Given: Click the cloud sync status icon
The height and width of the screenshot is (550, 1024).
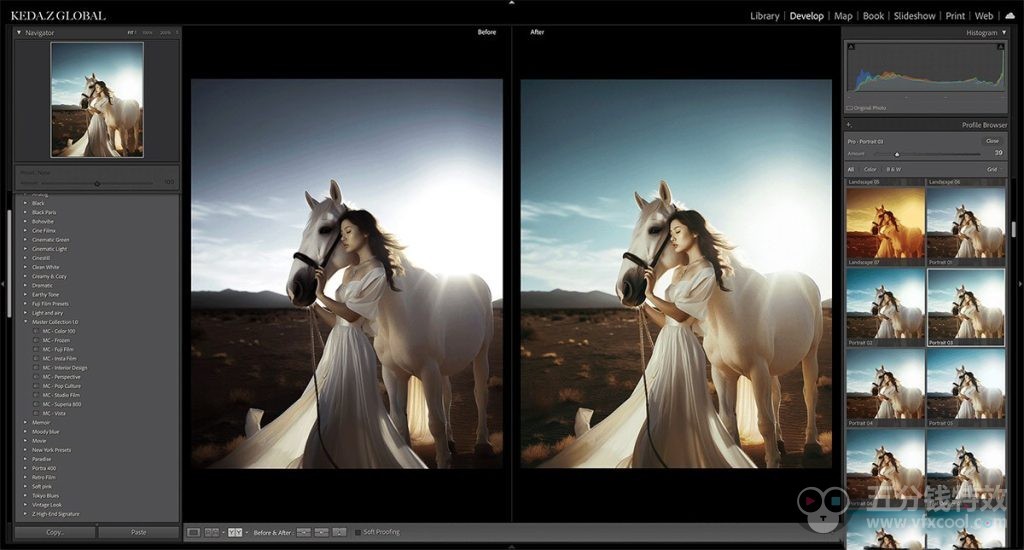Looking at the screenshot, I should (1010, 16).
